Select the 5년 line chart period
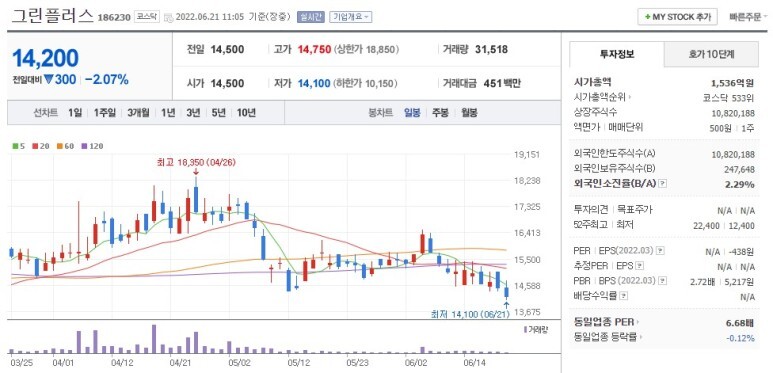The image size is (773, 373). pyautogui.click(x=218, y=113)
